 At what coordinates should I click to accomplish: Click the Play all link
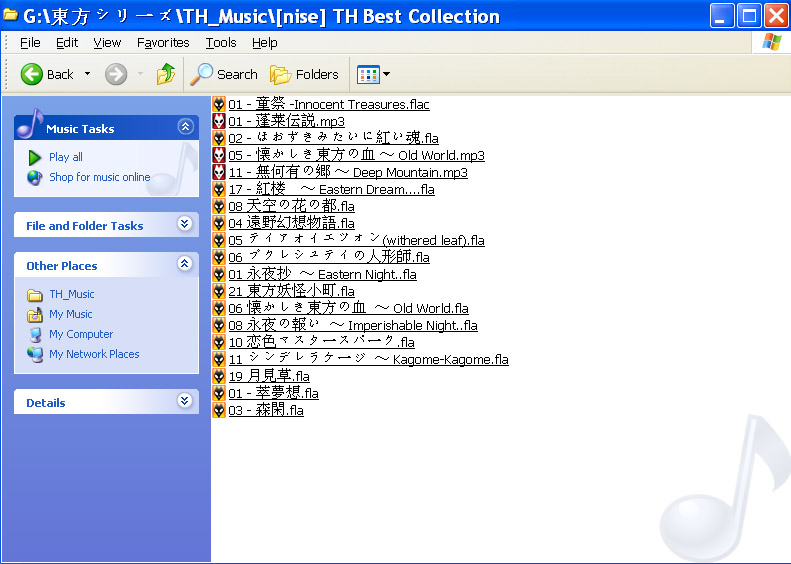click(66, 157)
